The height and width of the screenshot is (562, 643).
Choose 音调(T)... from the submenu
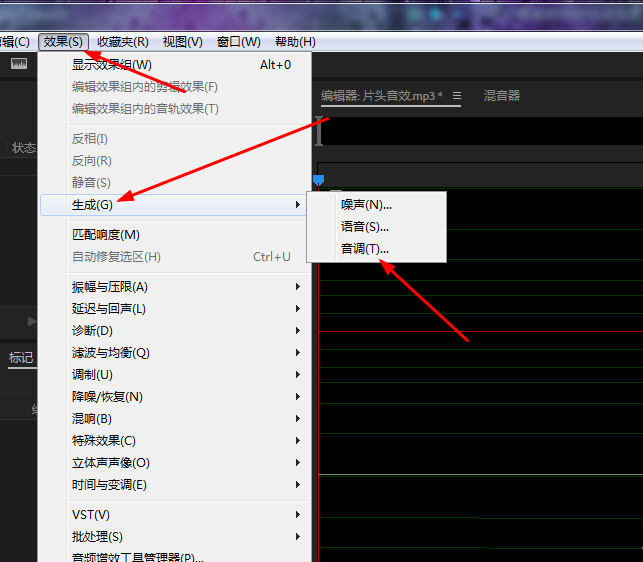click(376, 249)
